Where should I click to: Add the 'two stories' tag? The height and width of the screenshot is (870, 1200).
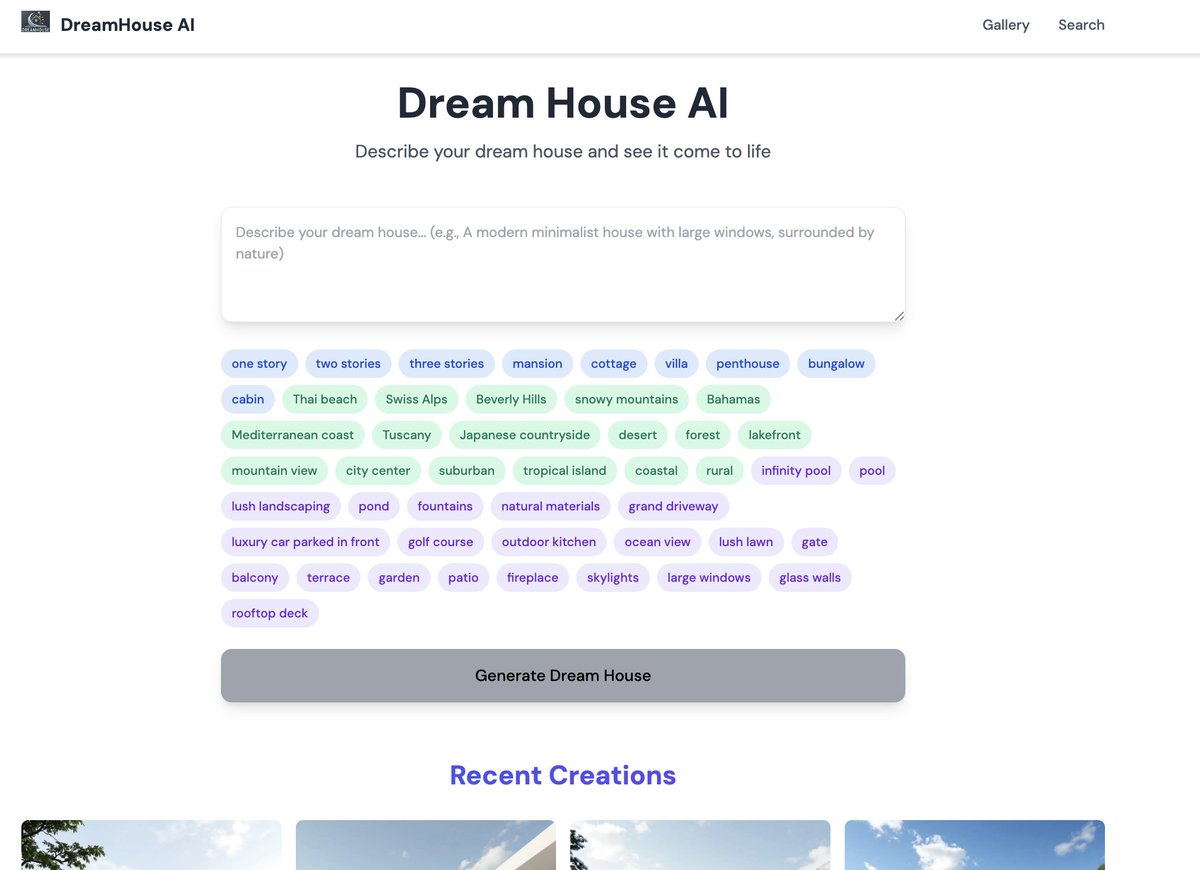tap(348, 364)
